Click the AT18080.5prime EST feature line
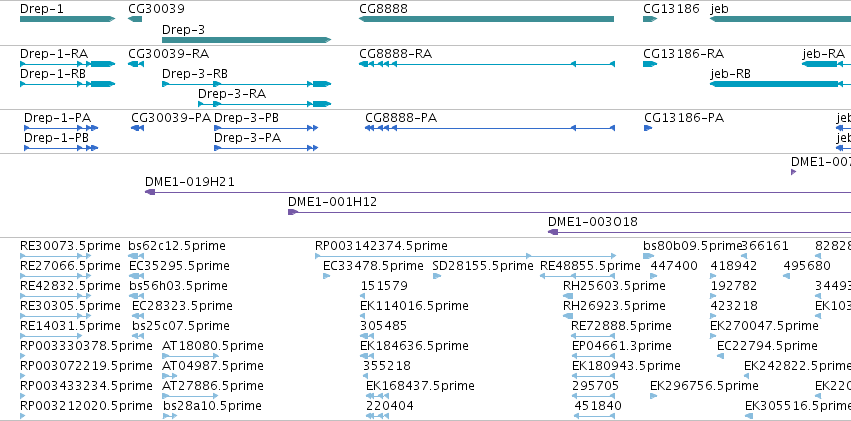This screenshot has height=421, width=851. point(190,356)
